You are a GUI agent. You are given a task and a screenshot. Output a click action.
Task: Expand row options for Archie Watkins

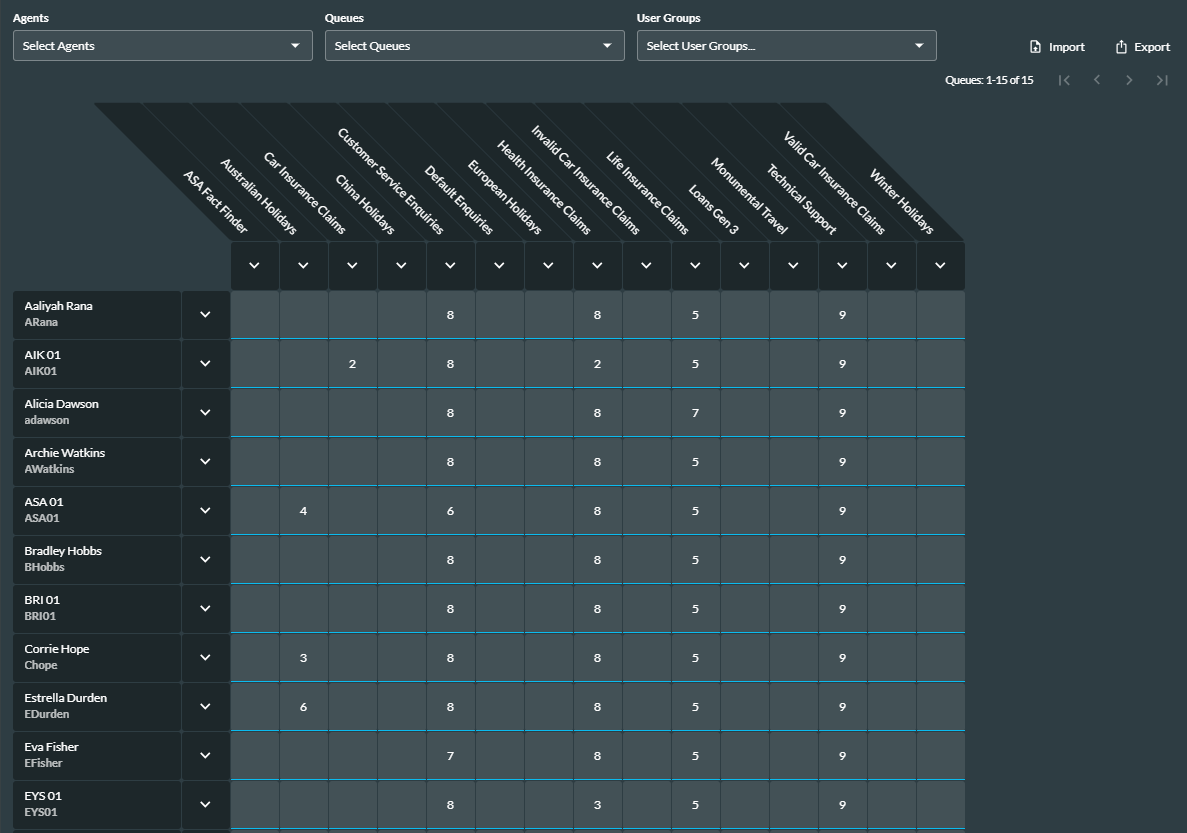(205, 461)
